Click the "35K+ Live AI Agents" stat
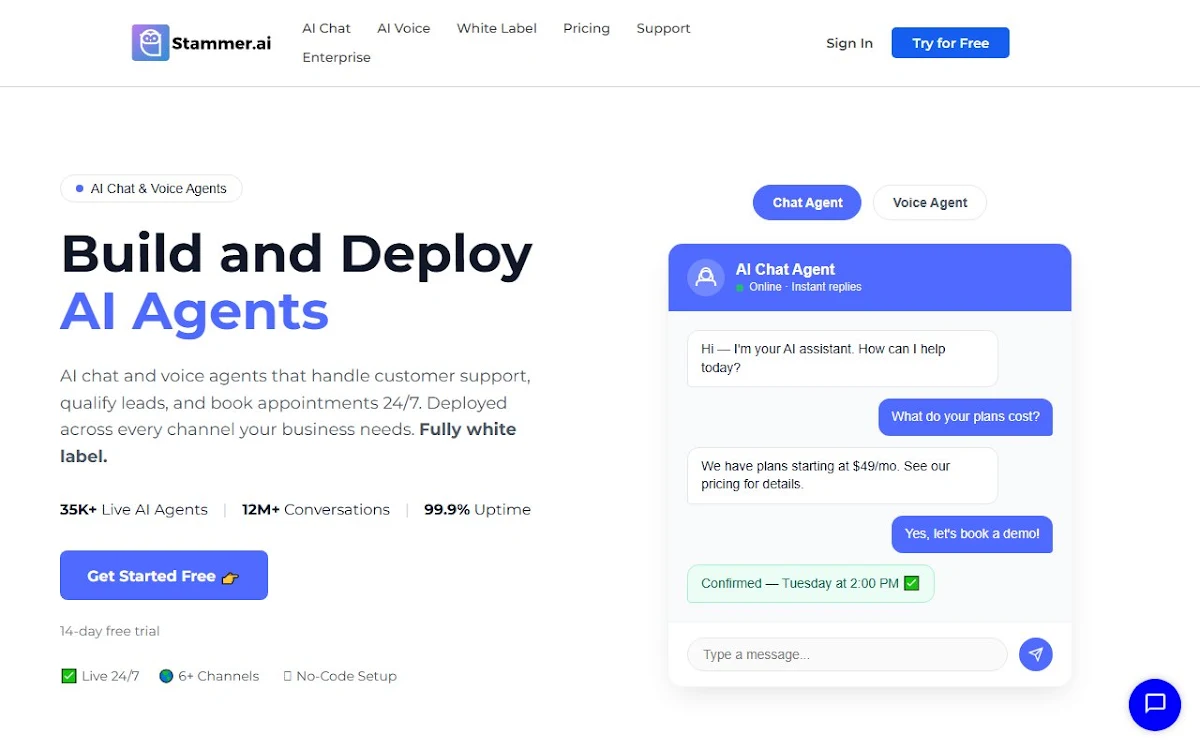 point(134,509)
